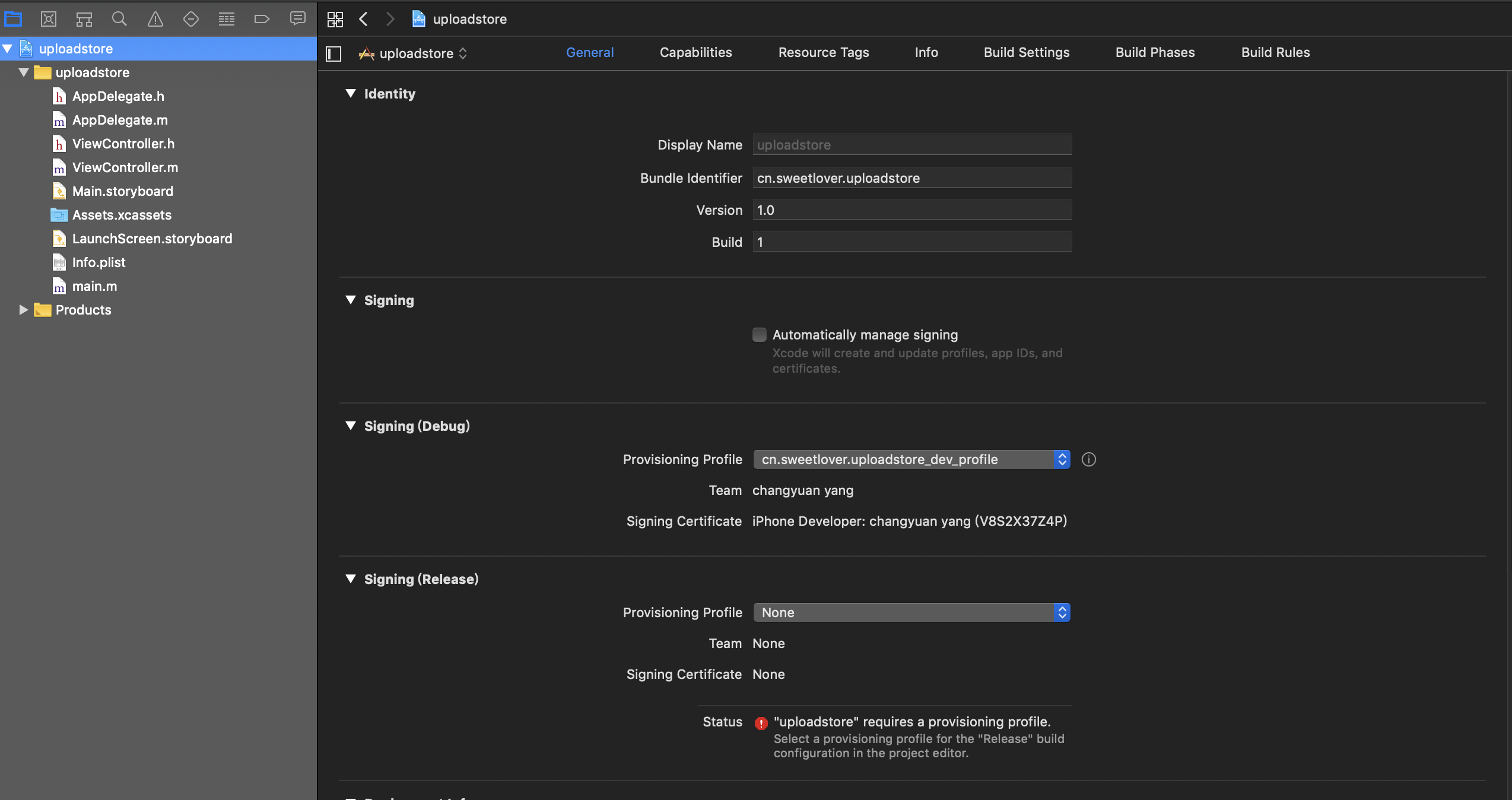Go forward with the right chevron

pyautogui.click(x=390, y=19)
